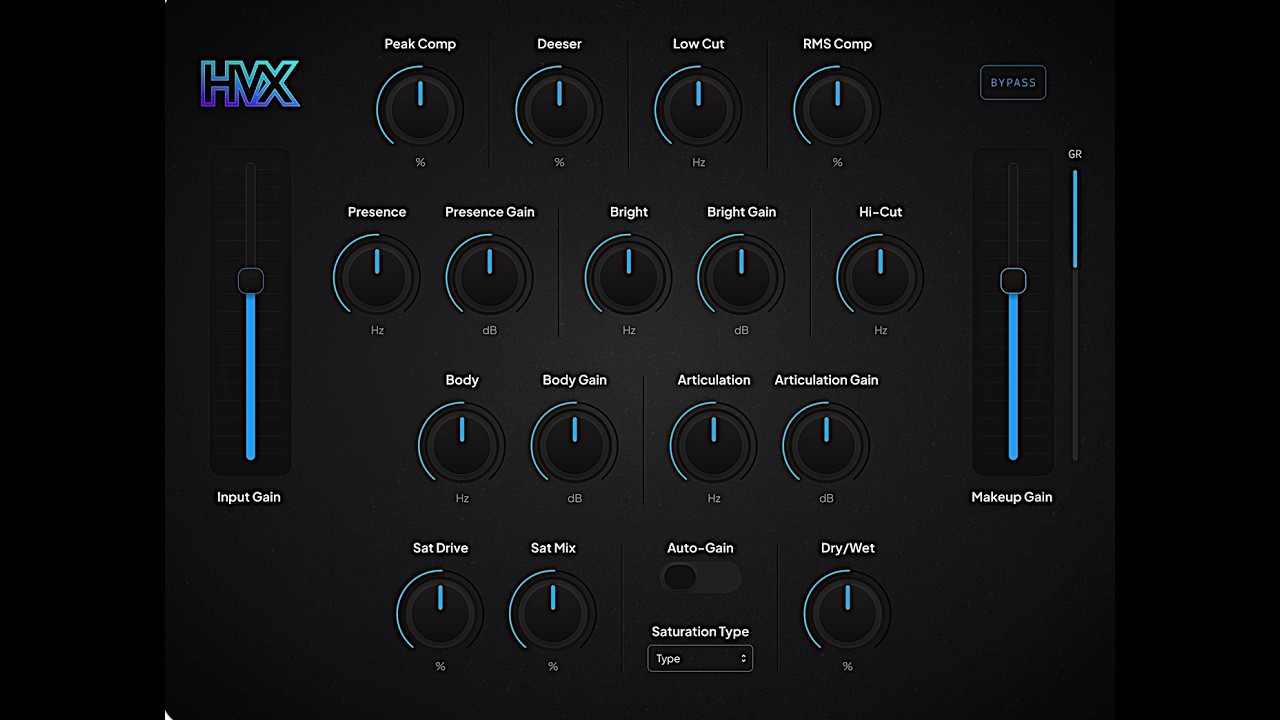Click the Saturation Type label
1280x720 pixels.
[700, 631]
